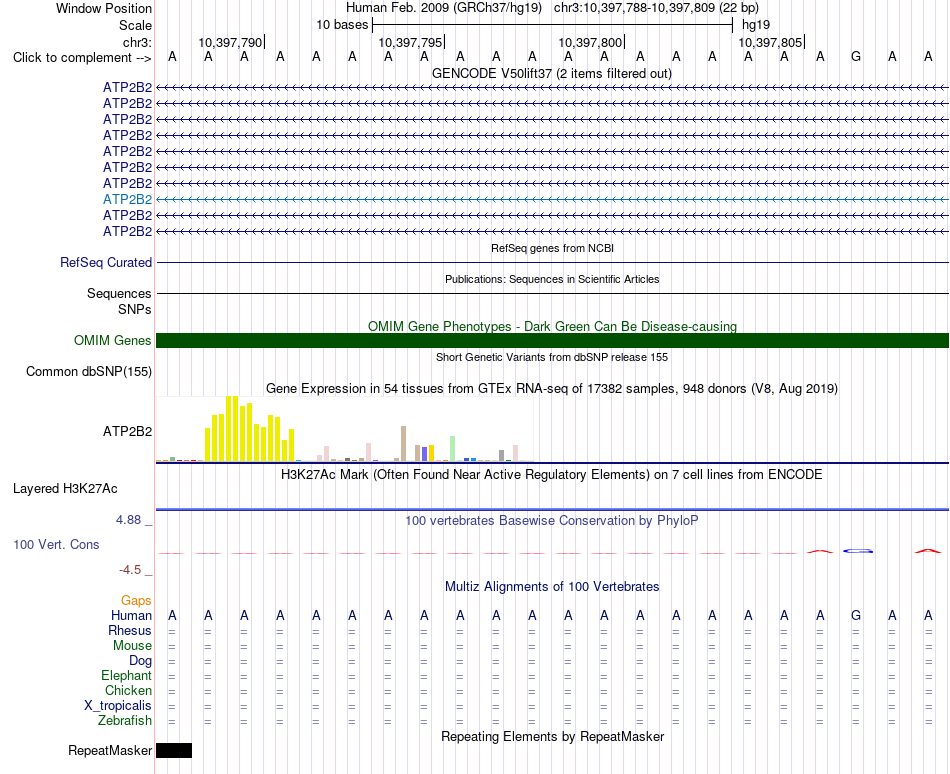Click the 'RefSeq genes from NCBI' title

tap(552, 248)
